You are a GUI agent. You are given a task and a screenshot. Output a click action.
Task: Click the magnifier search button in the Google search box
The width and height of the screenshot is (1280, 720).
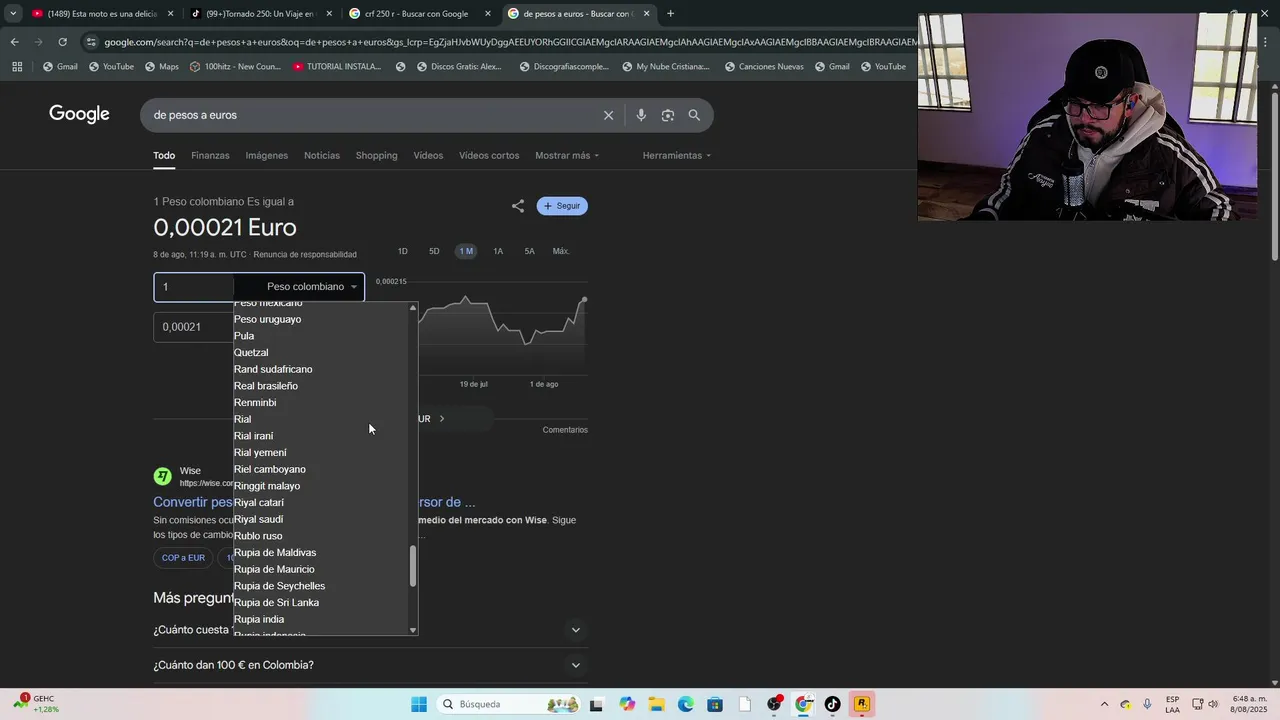coord(694,115)
